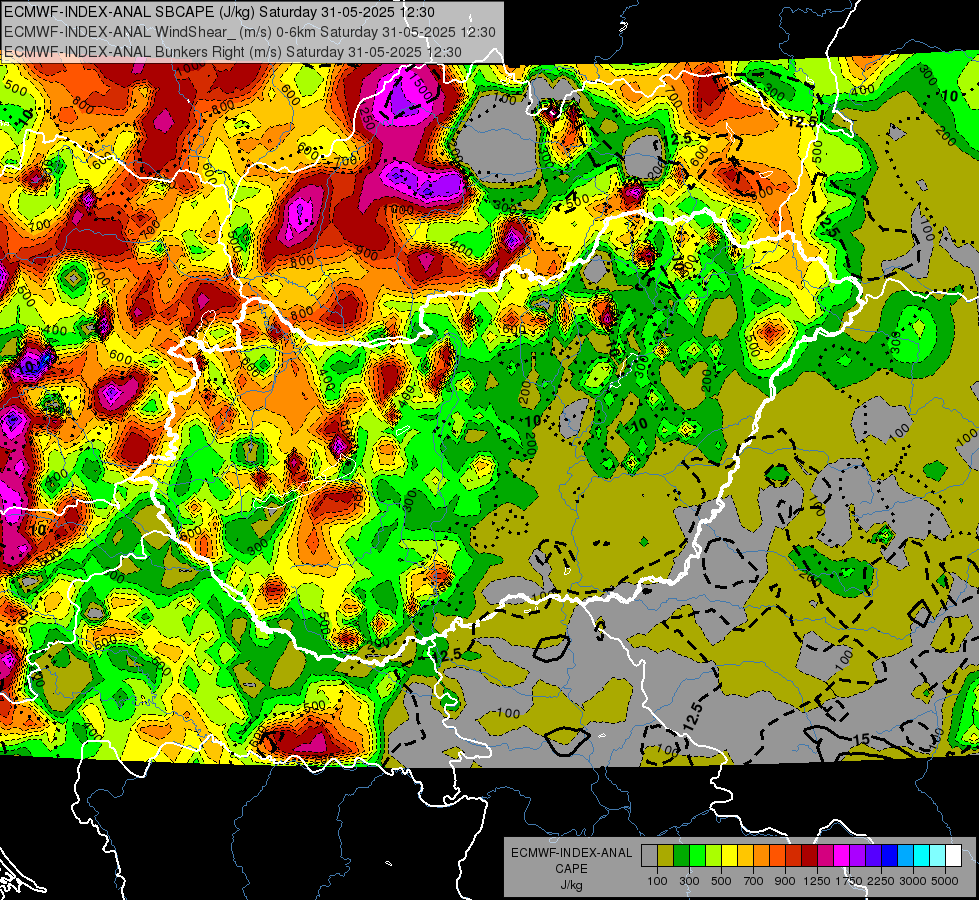This screenshot has height=900, width=979.
Task: Click the 500 tick label in legend
Action: (721, 881)
